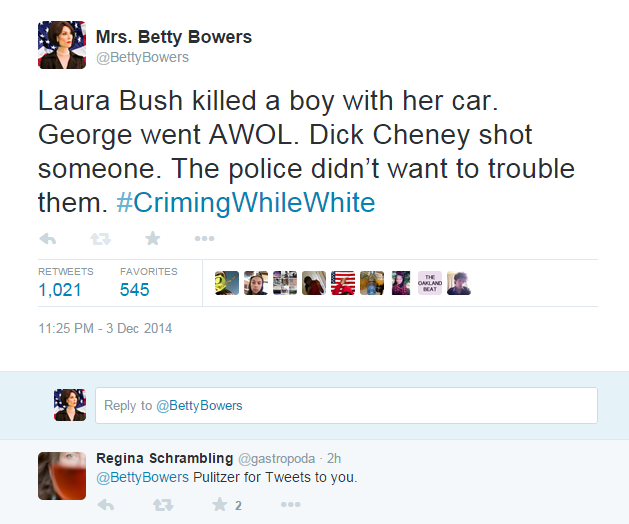Click the #CrimingWhileWhite hashtag

coord(245,203)
